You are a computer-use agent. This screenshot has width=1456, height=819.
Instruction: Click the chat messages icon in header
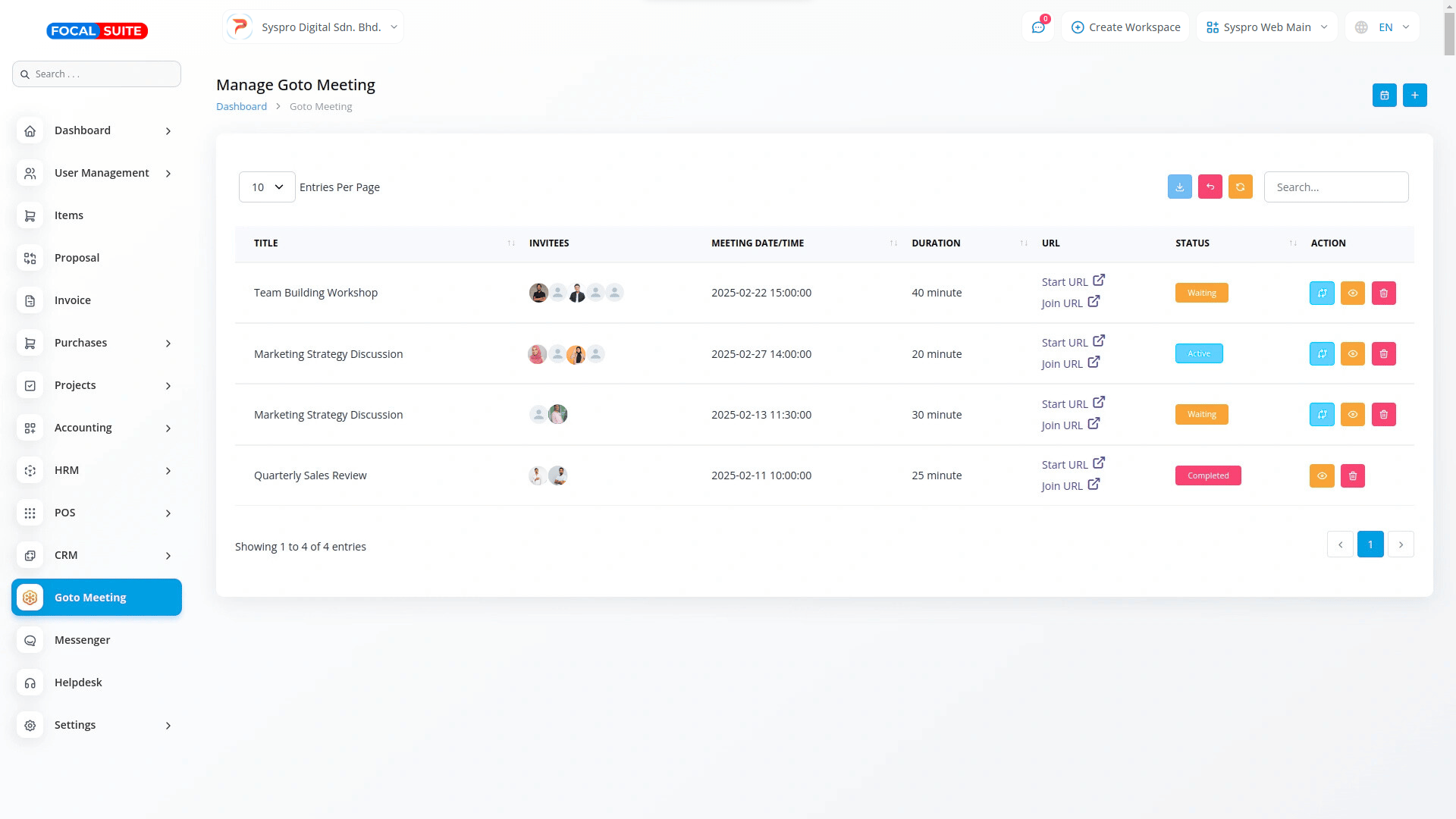[1038, 27]
